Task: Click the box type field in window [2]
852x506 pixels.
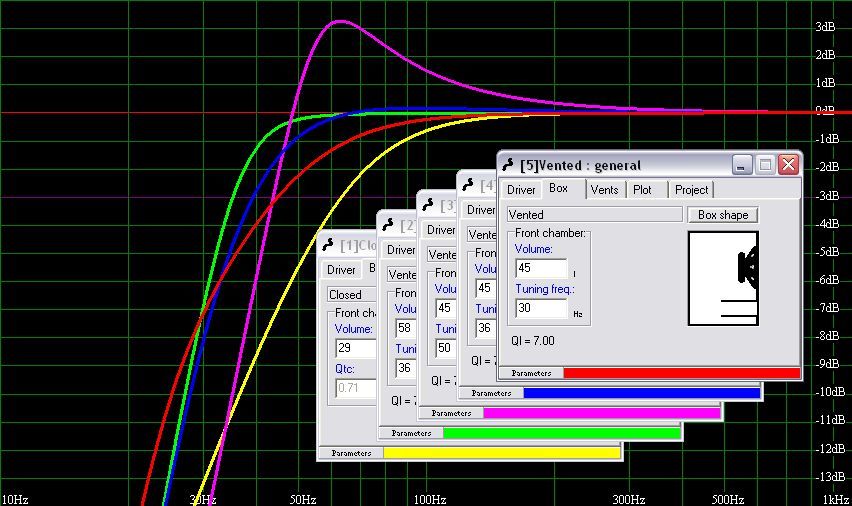Action: (x=402, y=274)
